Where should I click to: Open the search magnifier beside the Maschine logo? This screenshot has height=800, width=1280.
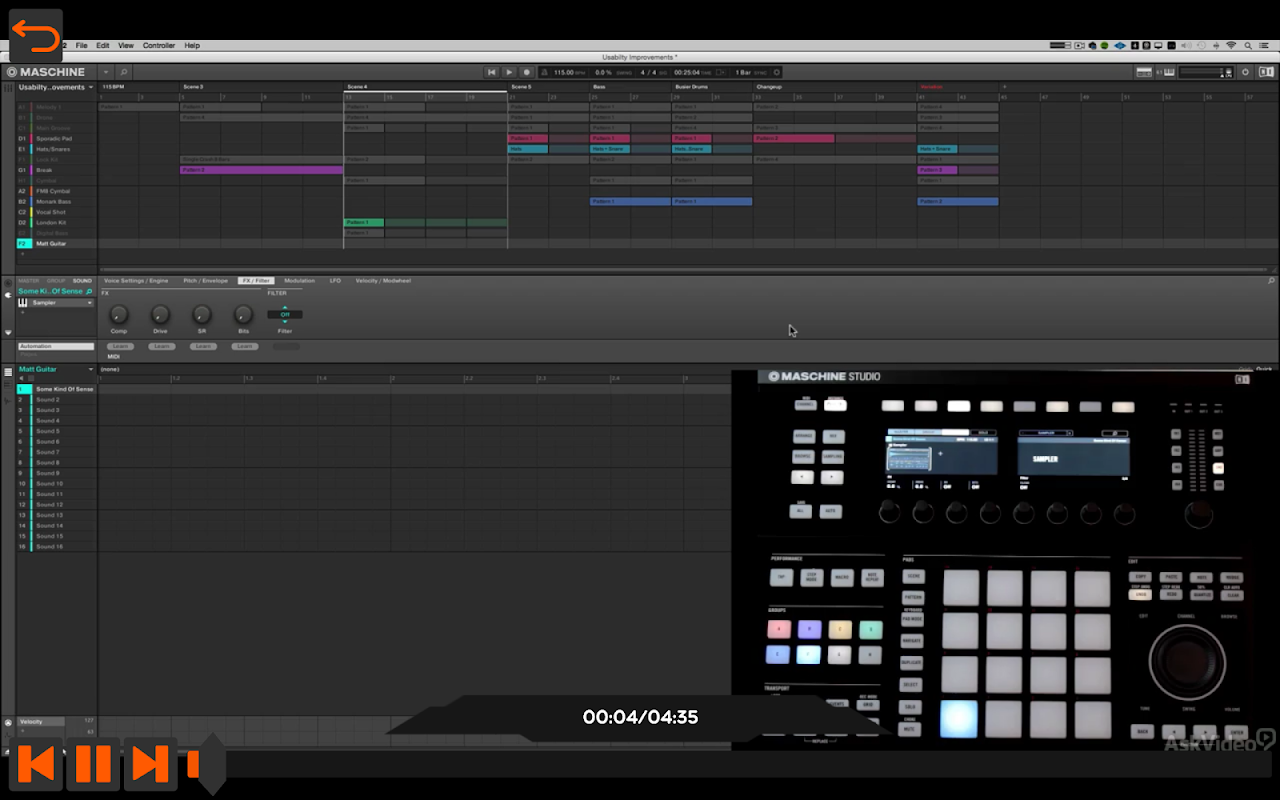coord(124,72)
